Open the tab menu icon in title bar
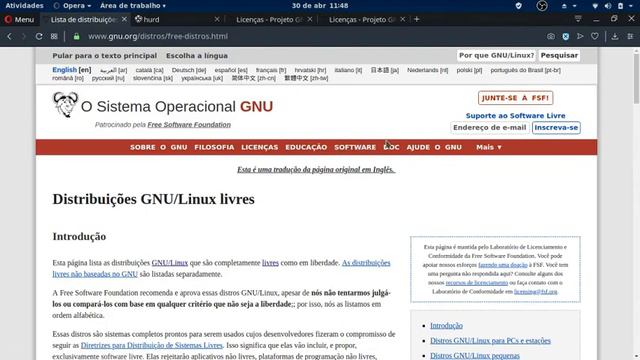The height and width of the screenshot is (360, 640). coord(578,19)
